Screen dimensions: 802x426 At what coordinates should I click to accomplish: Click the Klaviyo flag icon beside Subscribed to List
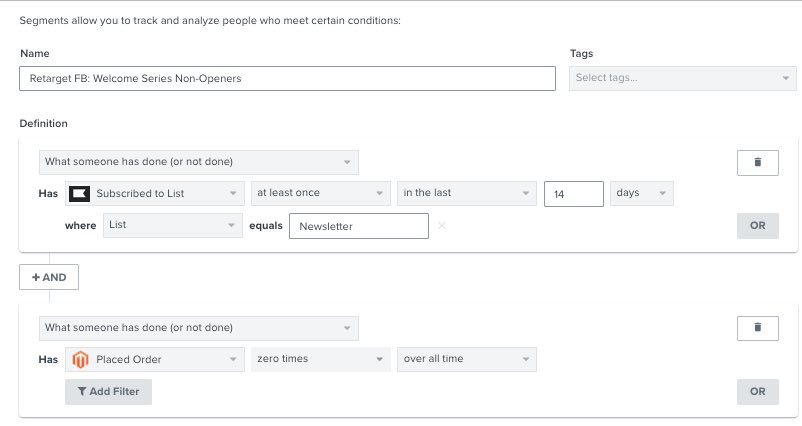click(x=79, y=193)
